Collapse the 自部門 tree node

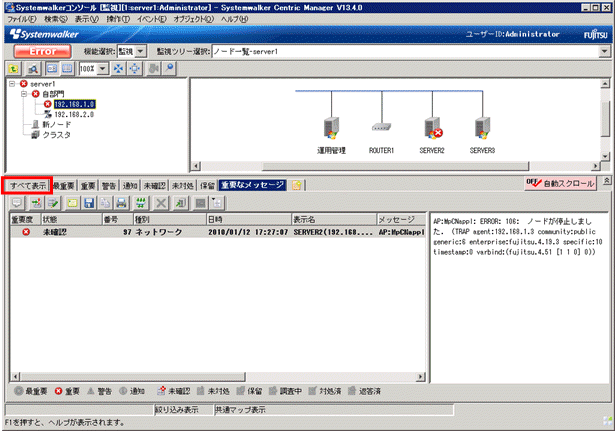(x=24, y=94)
